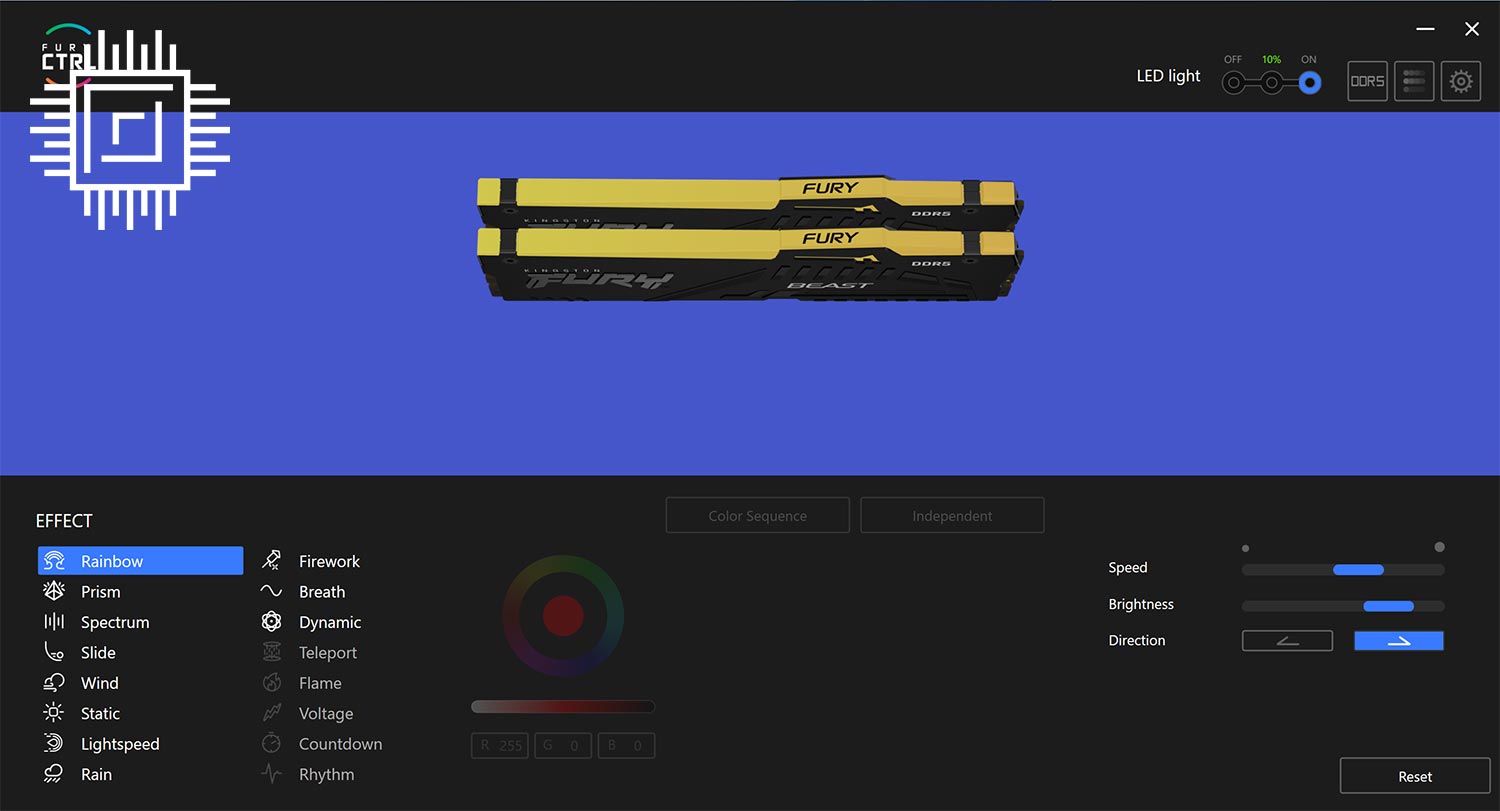Adjust the Speed slider
Screen dimensions: 1500x811
[1343, 570]
